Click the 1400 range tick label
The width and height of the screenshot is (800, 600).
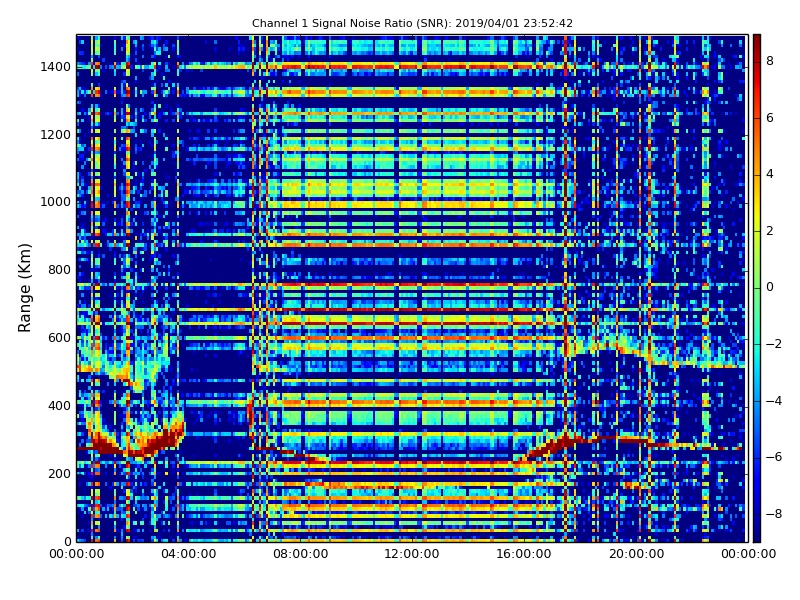click(x=55, y=67)
